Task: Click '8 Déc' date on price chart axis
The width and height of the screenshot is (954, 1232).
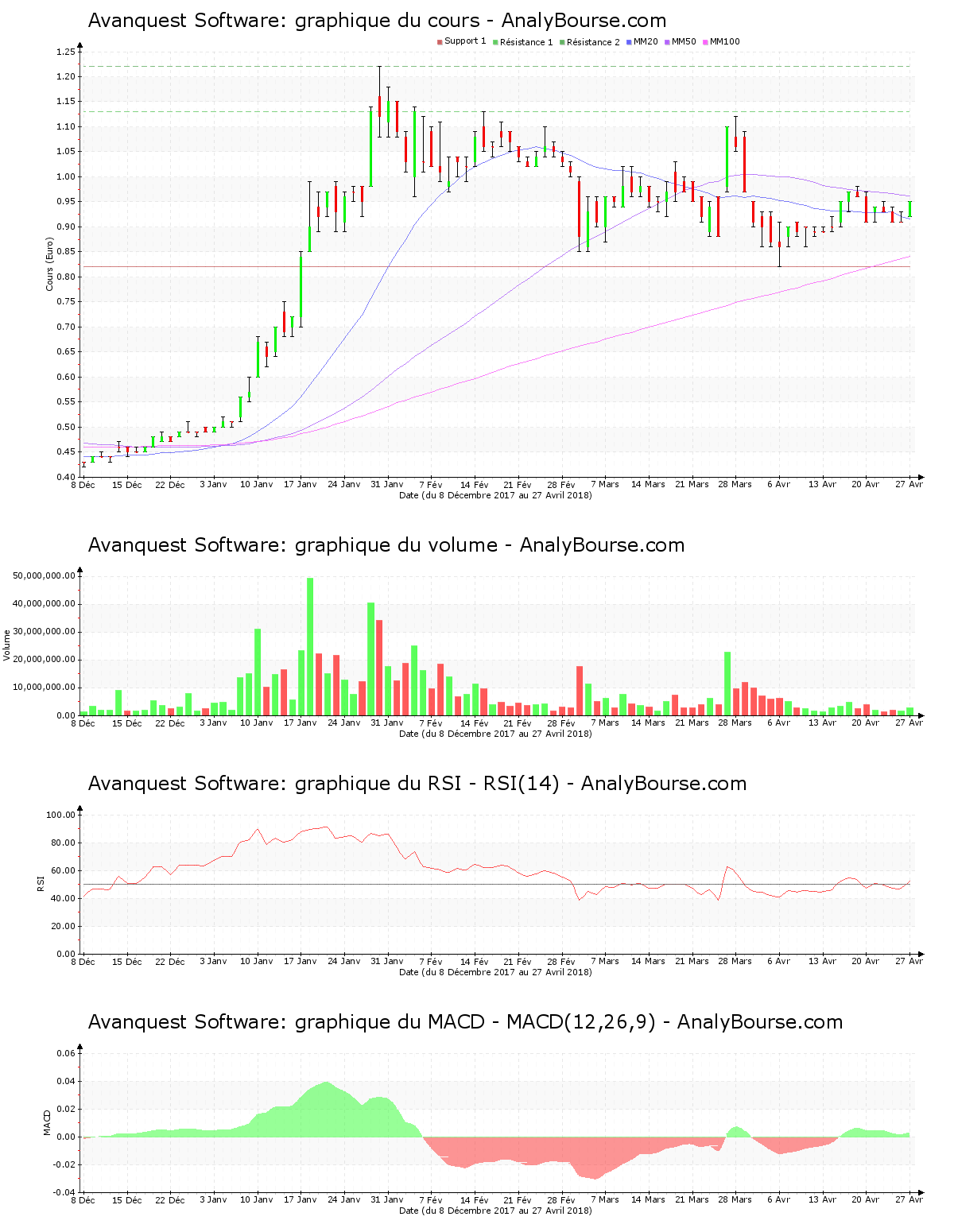Action: coord(83,484)
